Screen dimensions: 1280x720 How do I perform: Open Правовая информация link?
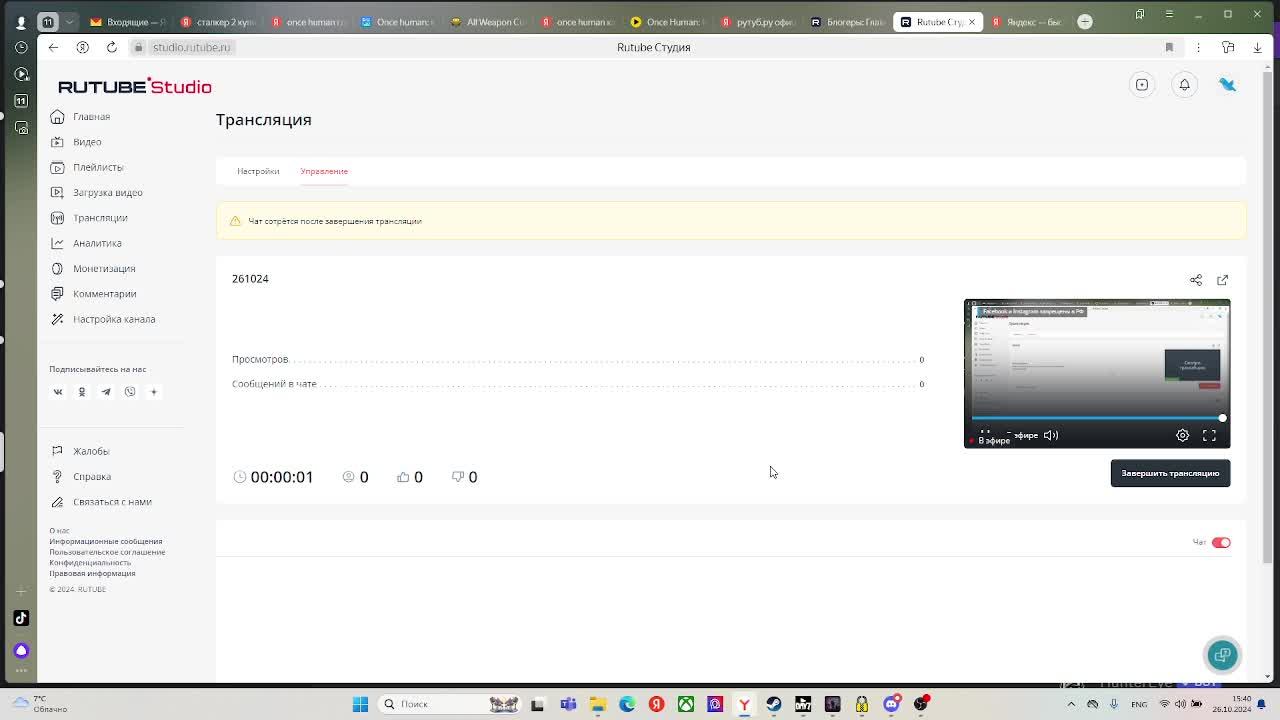[92, 574]
